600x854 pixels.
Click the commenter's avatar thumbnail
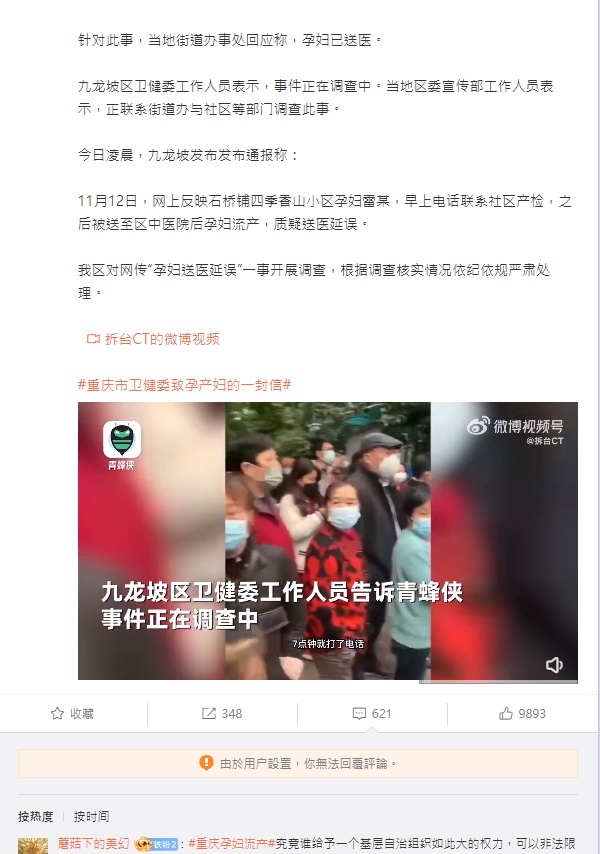coord(33,846)
